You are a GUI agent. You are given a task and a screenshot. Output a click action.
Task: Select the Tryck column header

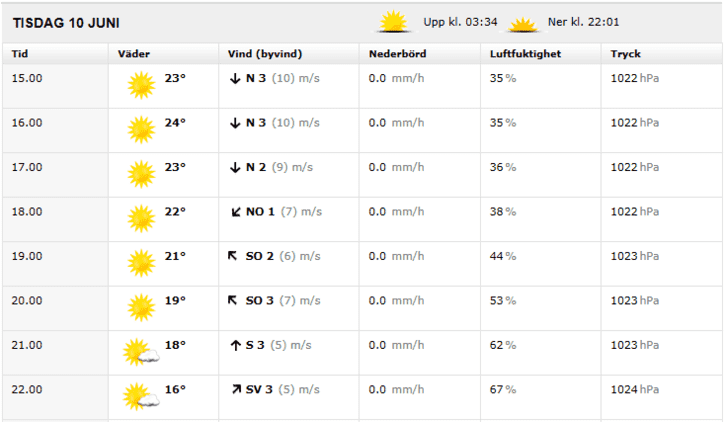[626, 54]
